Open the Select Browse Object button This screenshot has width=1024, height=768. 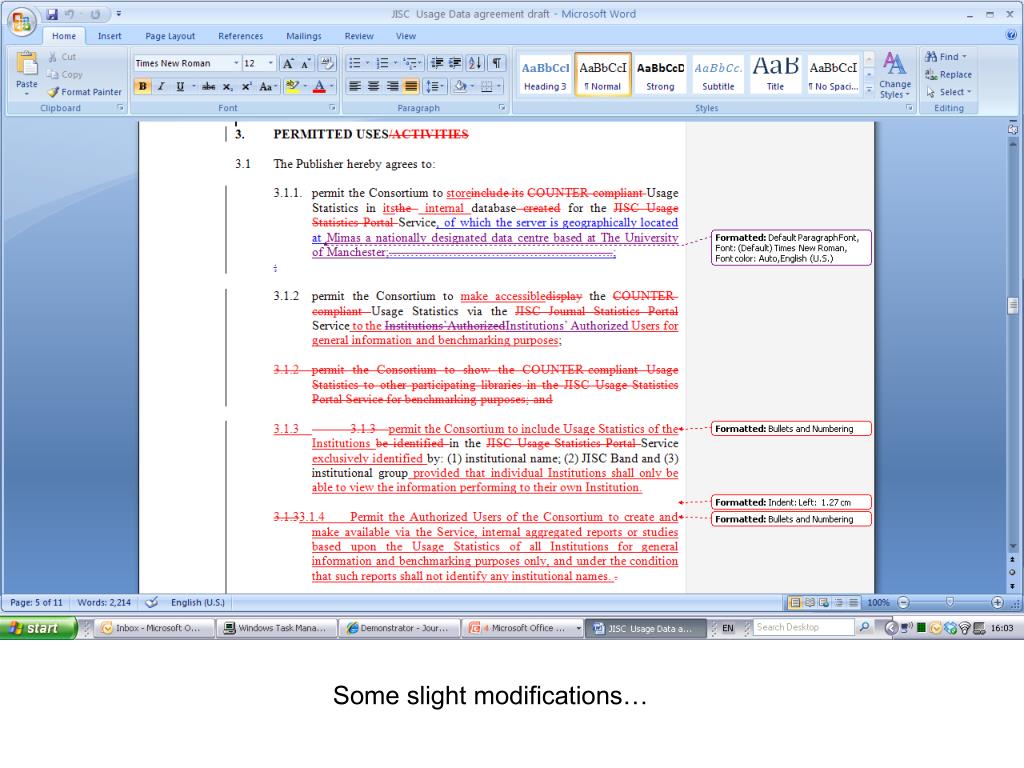click(1012, 573)
